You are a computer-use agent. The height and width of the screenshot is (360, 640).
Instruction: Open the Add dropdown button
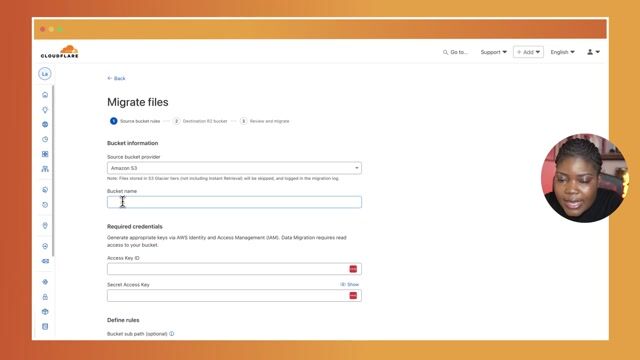coord(528,52)
